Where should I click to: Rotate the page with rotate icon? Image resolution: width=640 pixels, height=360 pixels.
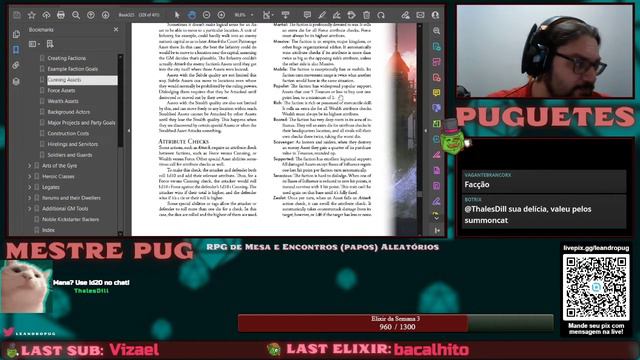pos(381,15)
